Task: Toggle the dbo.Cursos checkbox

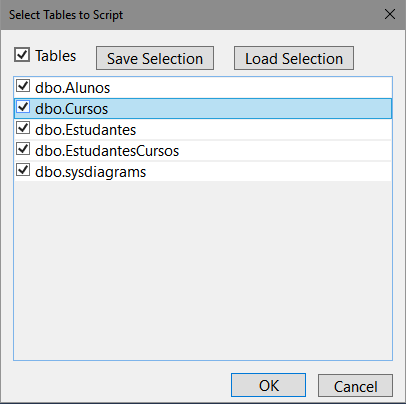Action: coord(23,107)
